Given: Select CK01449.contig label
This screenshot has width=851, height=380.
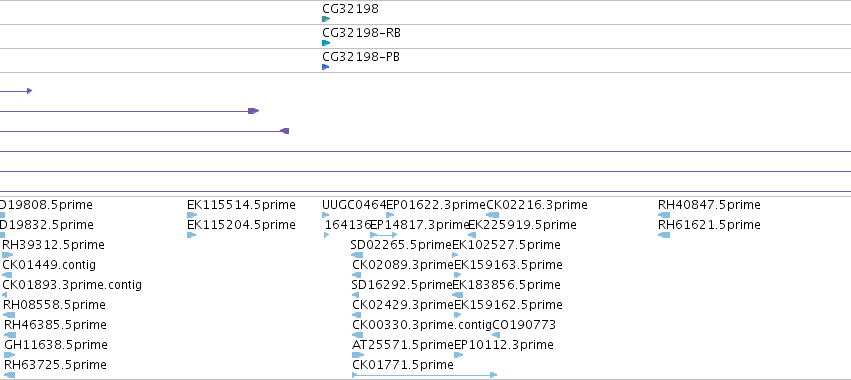Looking at the screenshot, I should coord(49,265).
